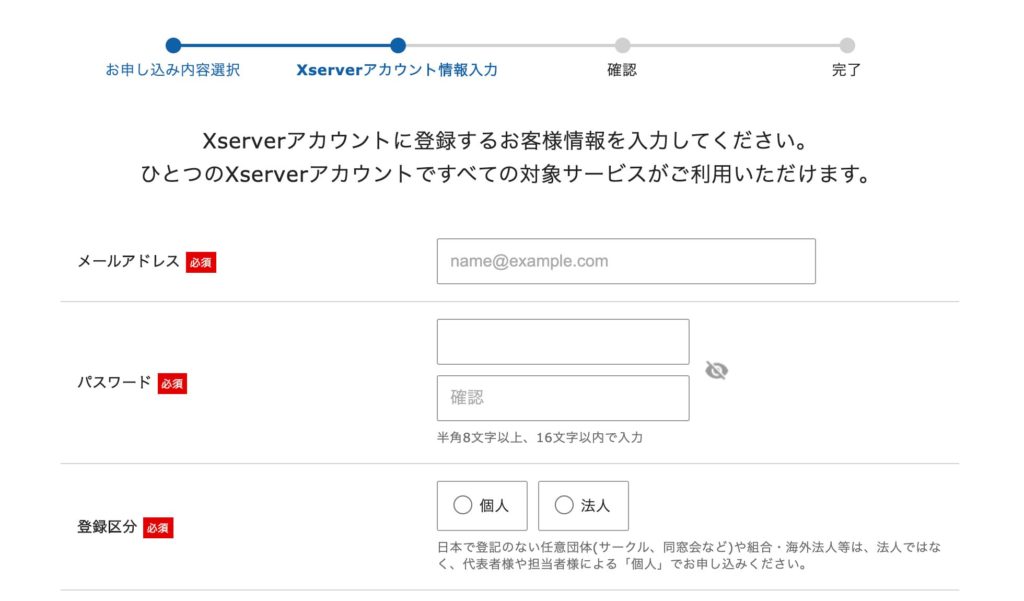Choose the 法人 registration type
The height and width of the screenshot is (601, 1024).
coord(583,506)
